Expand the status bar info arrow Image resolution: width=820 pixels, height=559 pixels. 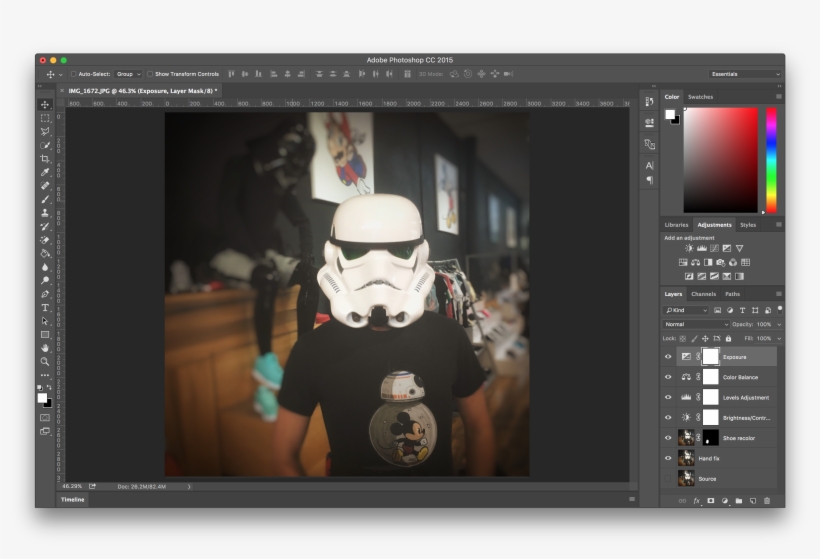click(189, 487)
